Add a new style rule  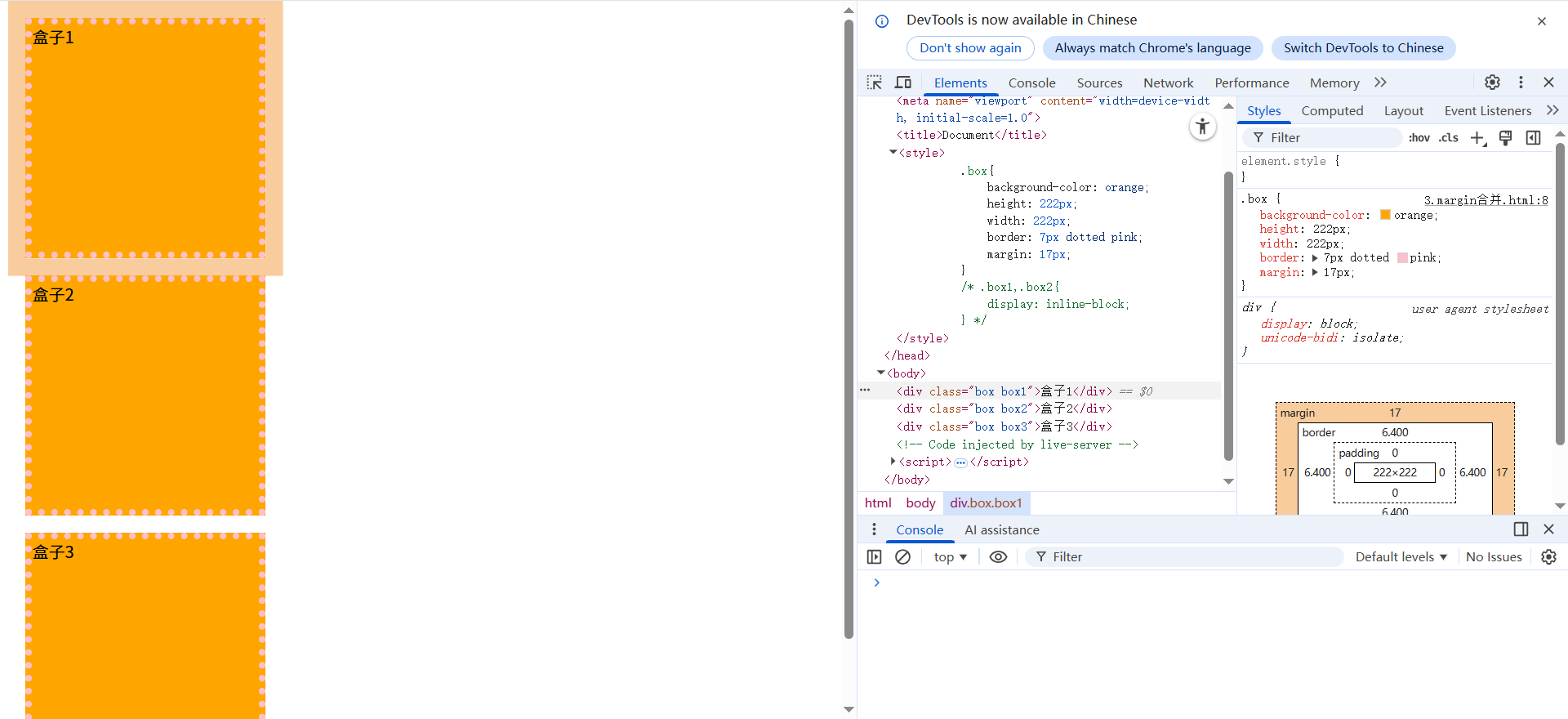[1478, 138]
